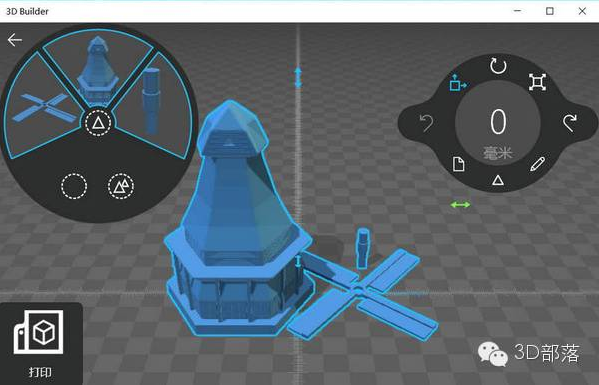
Task: Go back with the left arrow
Action: pyautogui.click(x=15, y=40)
